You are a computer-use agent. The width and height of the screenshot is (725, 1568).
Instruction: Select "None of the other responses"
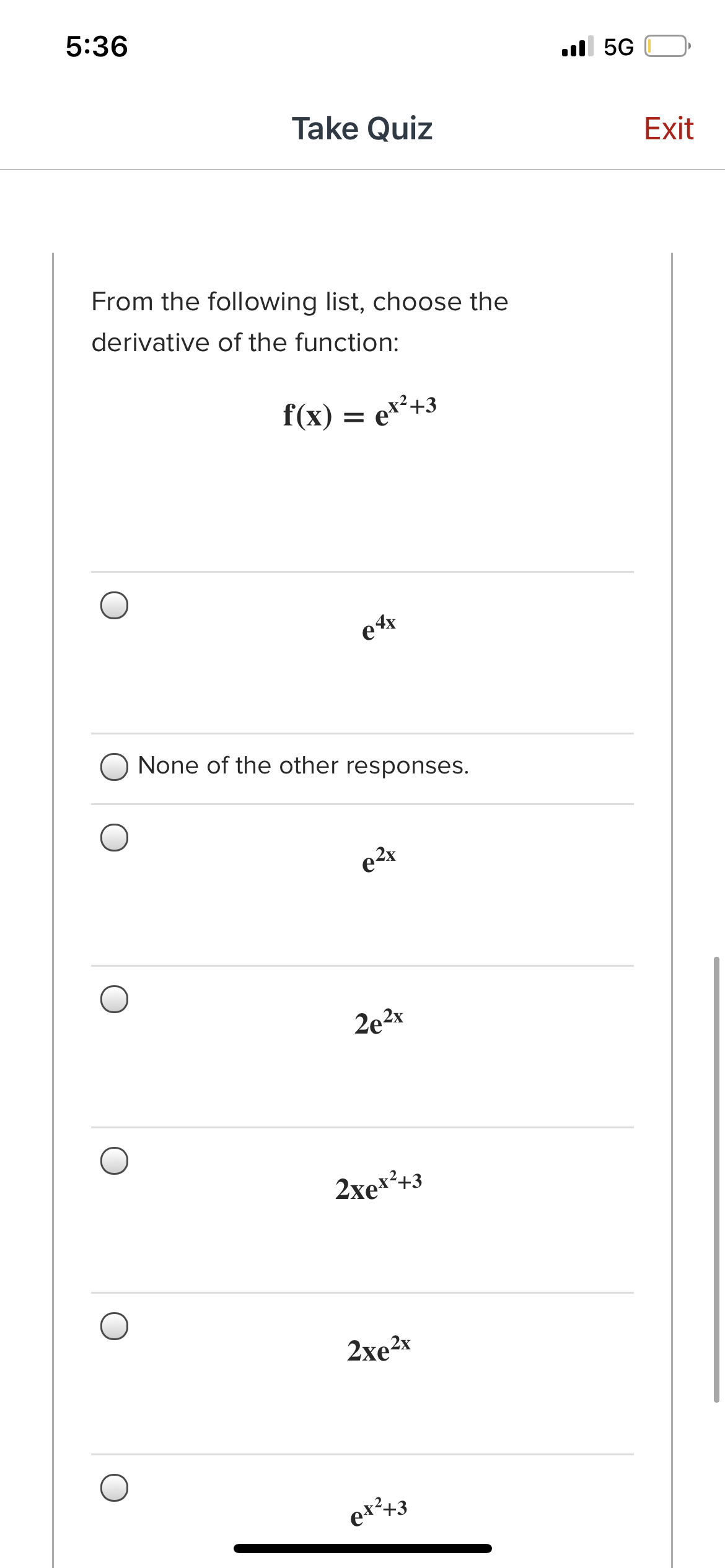coord(113,765)
